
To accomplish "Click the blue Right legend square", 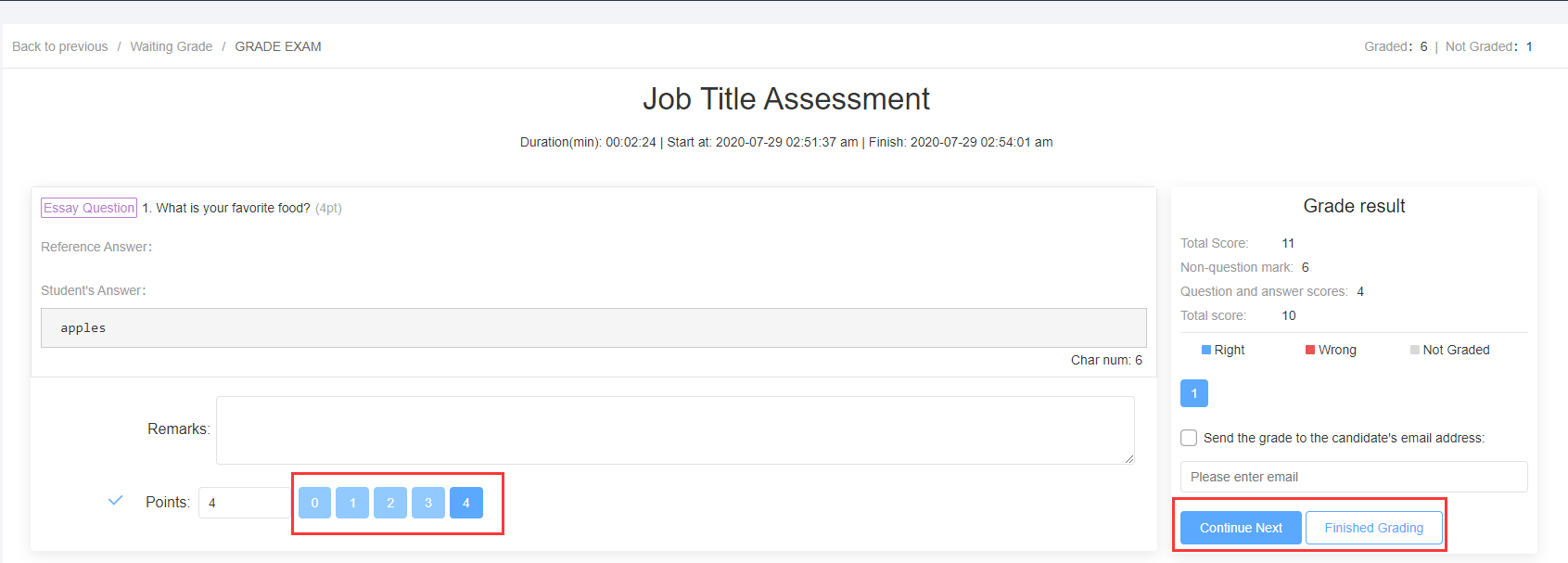I will point(1206,350).
